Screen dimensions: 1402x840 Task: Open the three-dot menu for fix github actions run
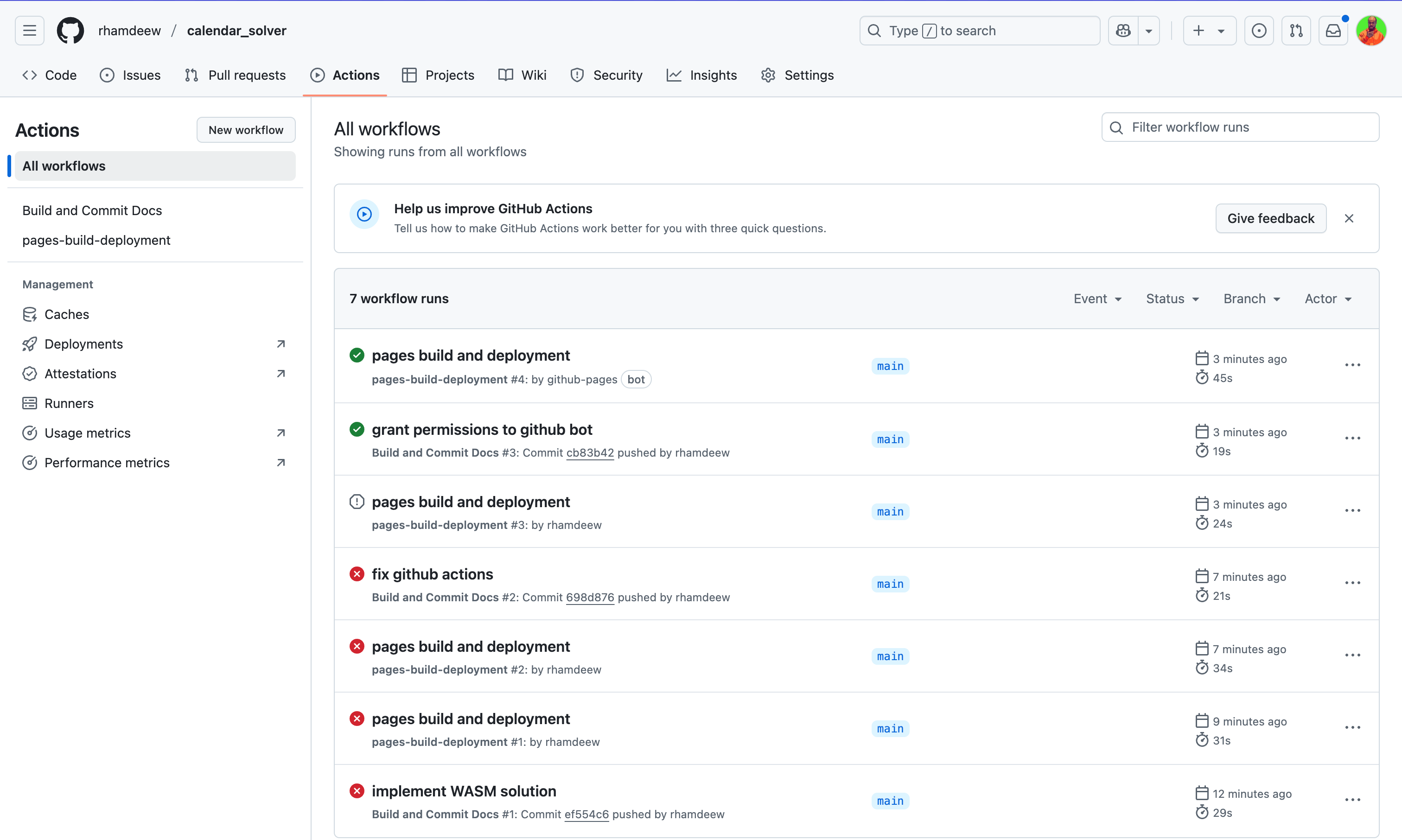pyautogui.click(x=1352, y=583)
